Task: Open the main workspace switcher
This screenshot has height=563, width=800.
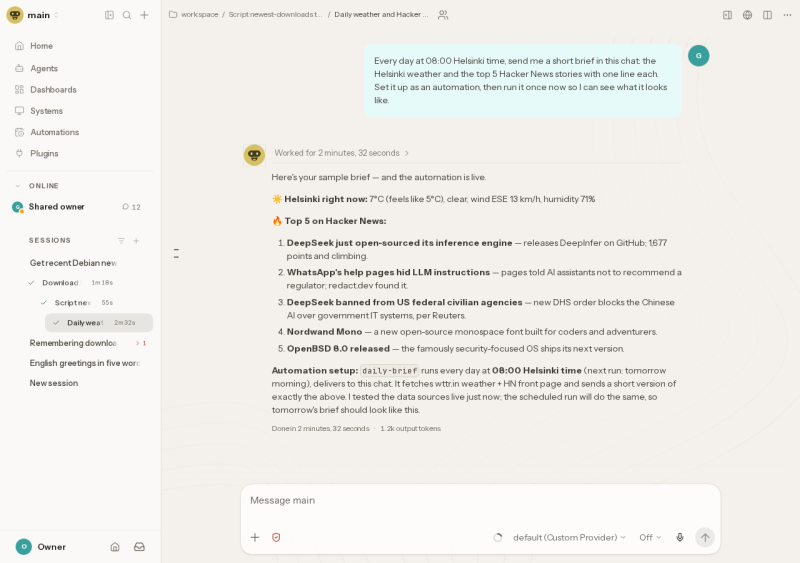Action: click(x=43, y=15)
